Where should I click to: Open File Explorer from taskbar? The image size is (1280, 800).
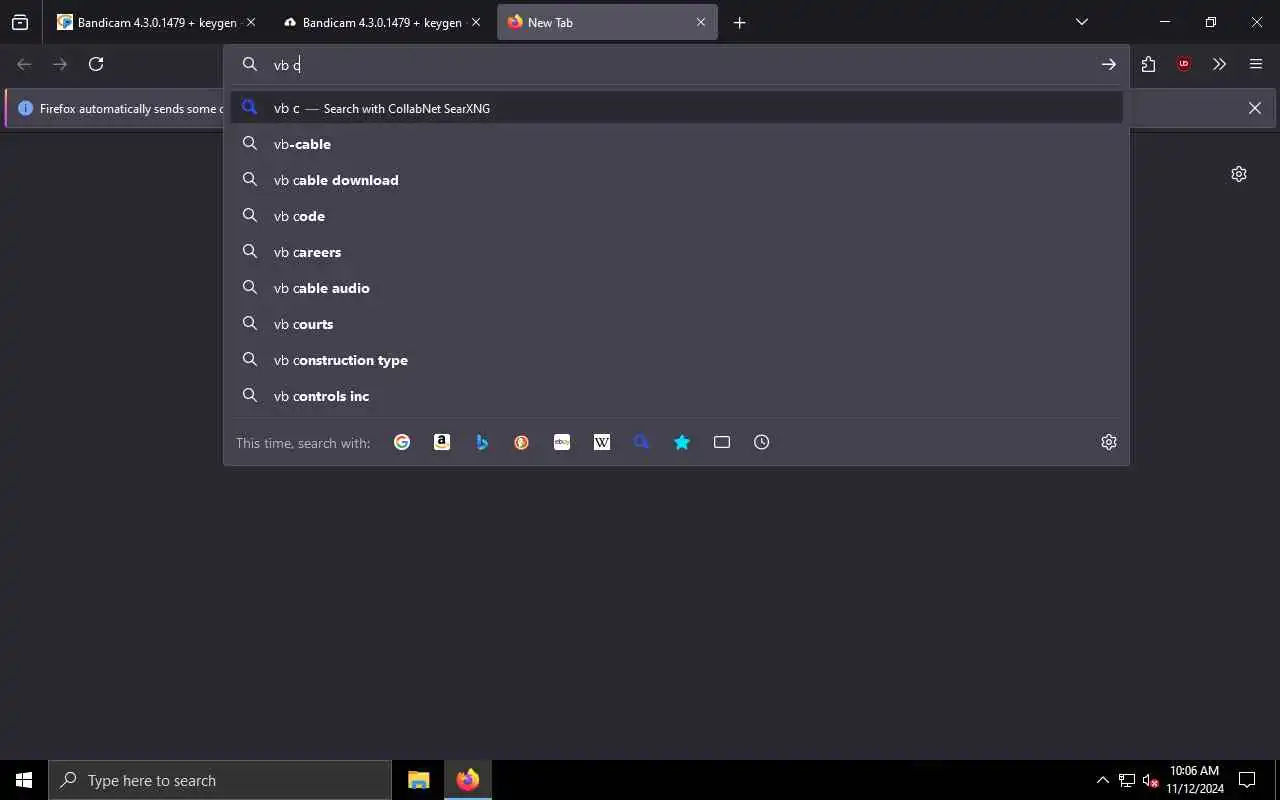(419, 780)
